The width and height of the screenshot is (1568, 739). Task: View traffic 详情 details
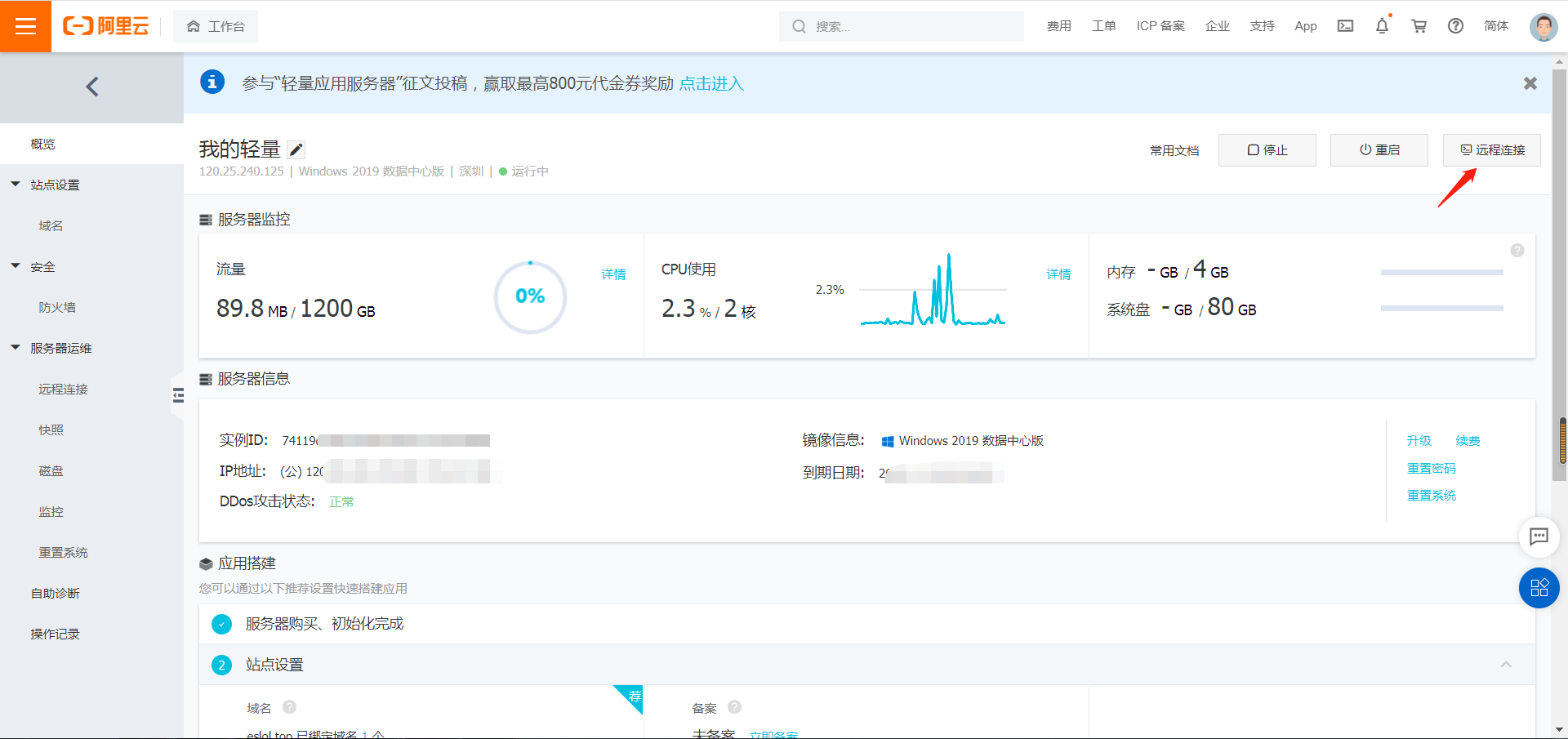(x=613, y=274)
